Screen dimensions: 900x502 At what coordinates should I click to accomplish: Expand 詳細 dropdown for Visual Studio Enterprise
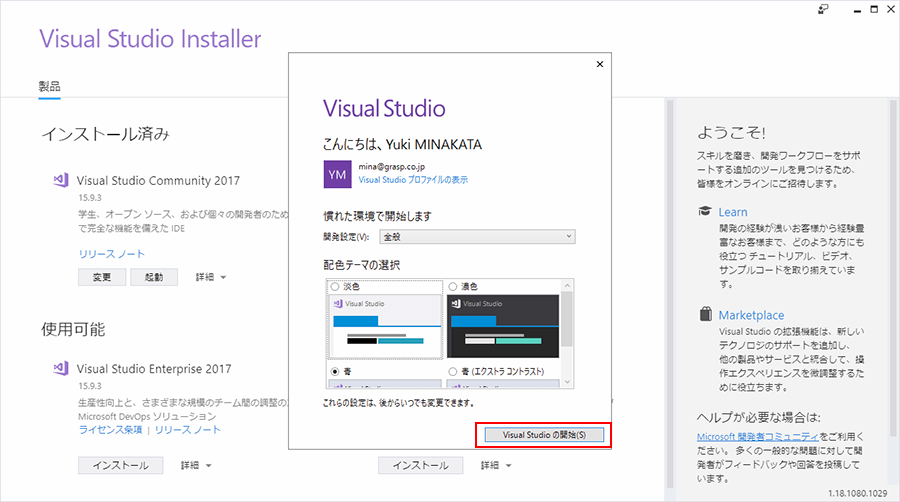[196, 465]
